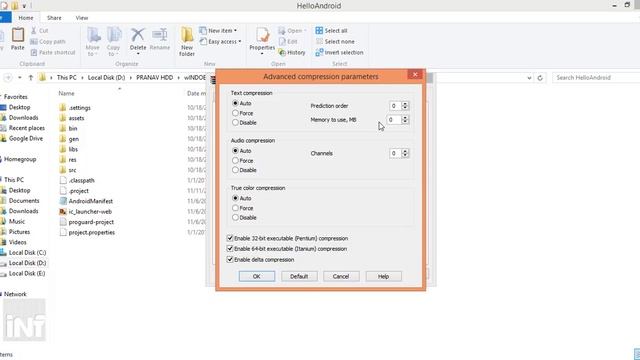640x360 pixels.
Task: Click the Up arrow navigation button
Action: (x=31, y=78)
